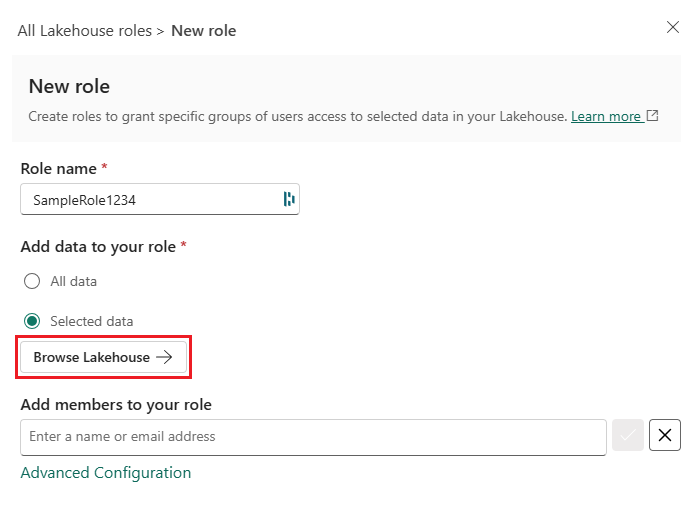Click the "Selected data" option label

92,321
